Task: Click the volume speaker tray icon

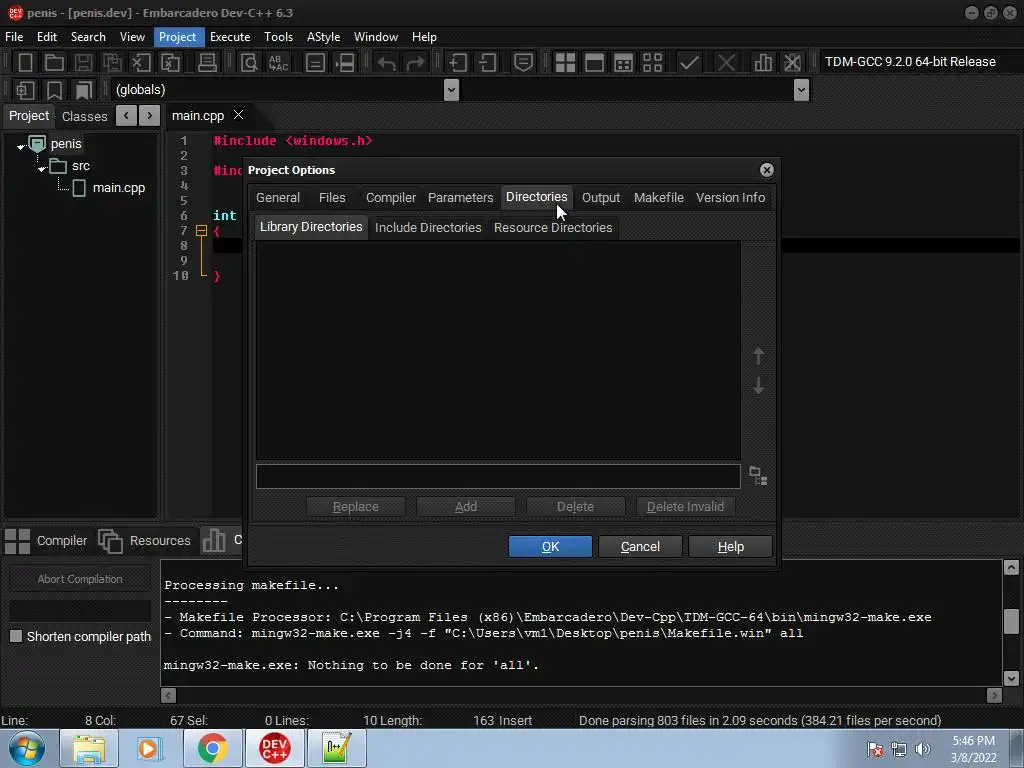Action: [x=923, y=749]
